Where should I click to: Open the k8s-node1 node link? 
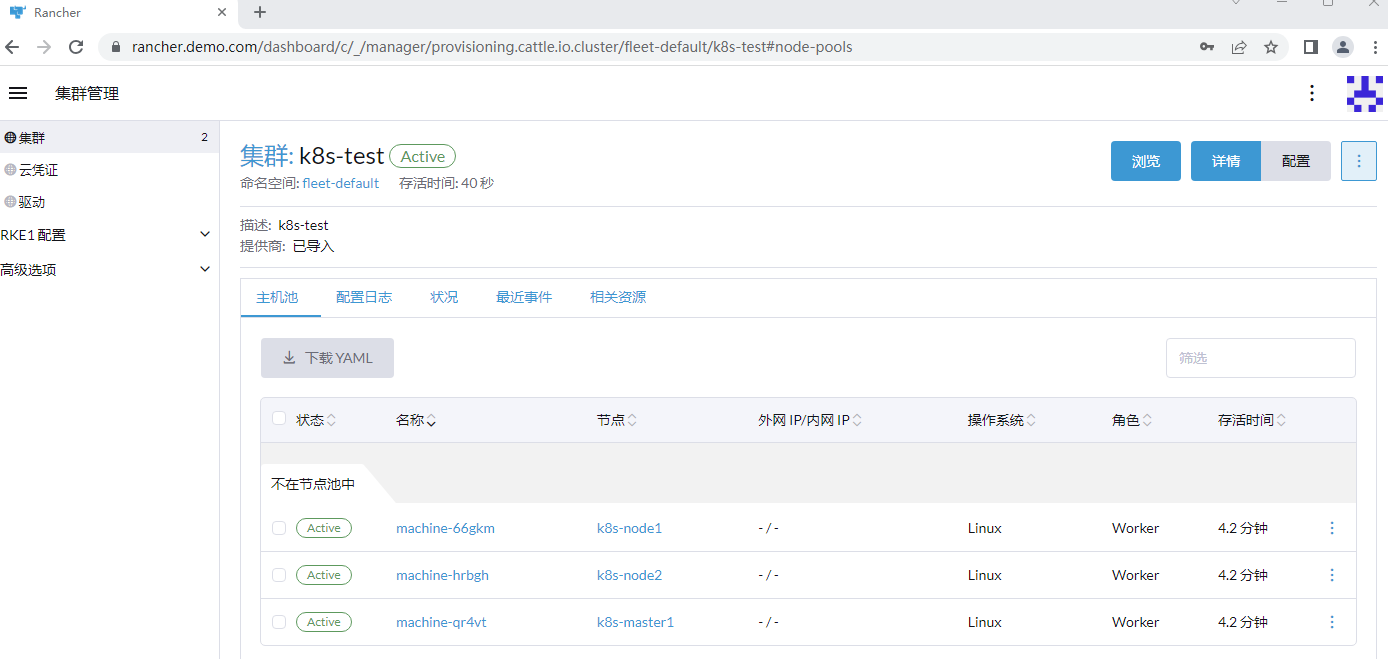coord(629,528)
